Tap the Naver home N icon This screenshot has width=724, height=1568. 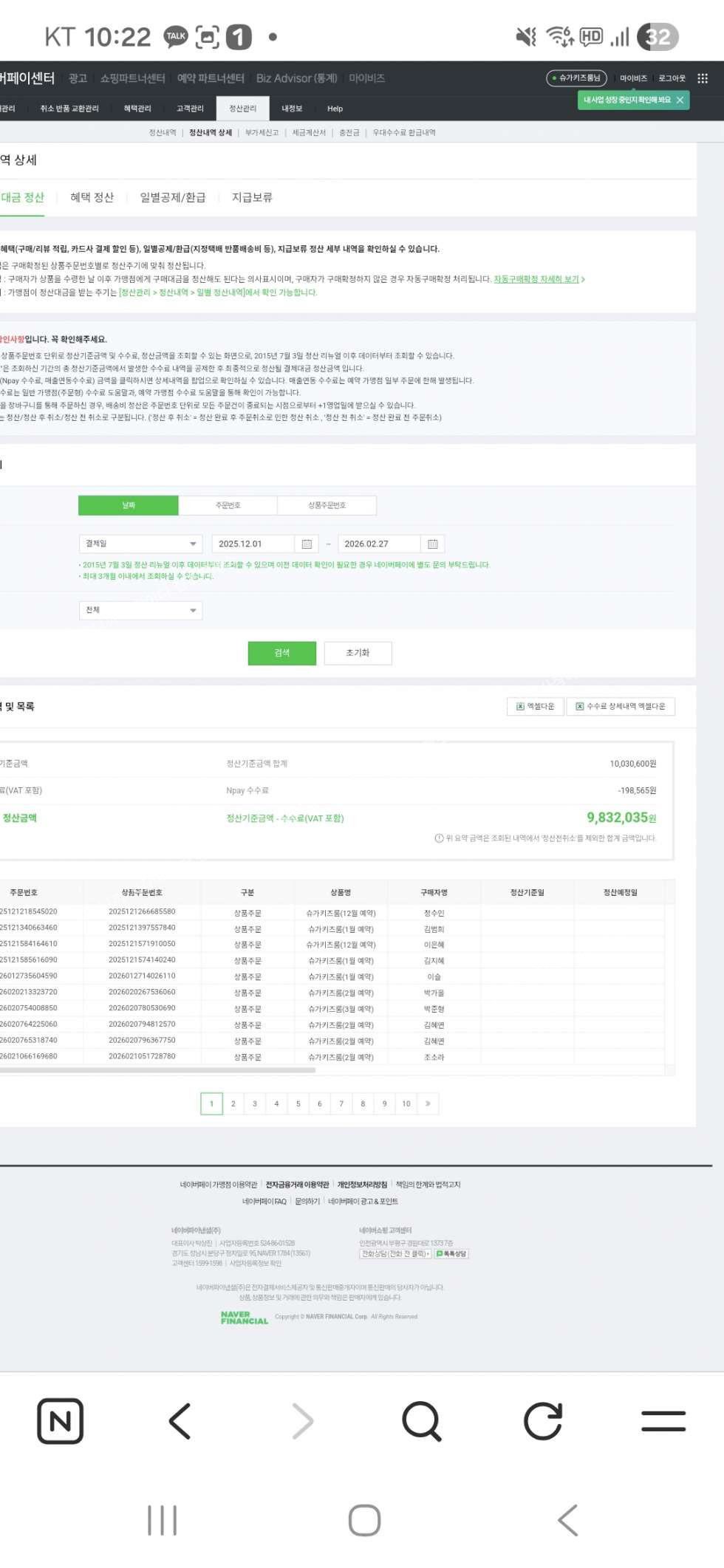click(60, 1420)
